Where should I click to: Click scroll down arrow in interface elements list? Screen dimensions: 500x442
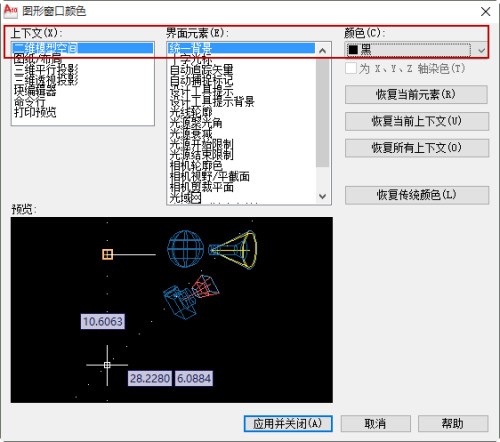click(322, 196)
